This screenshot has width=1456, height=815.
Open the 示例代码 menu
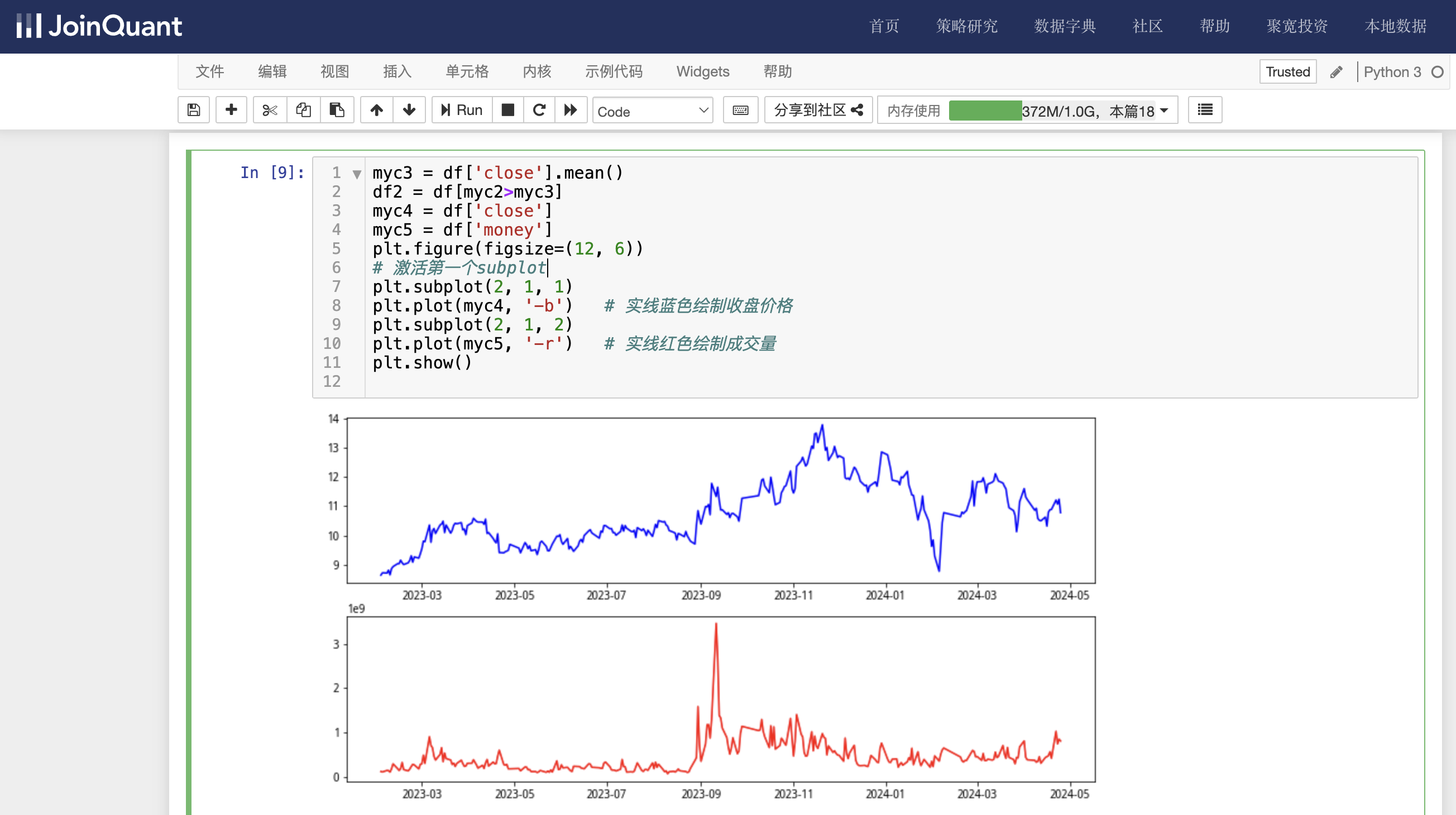coord(613,72)
